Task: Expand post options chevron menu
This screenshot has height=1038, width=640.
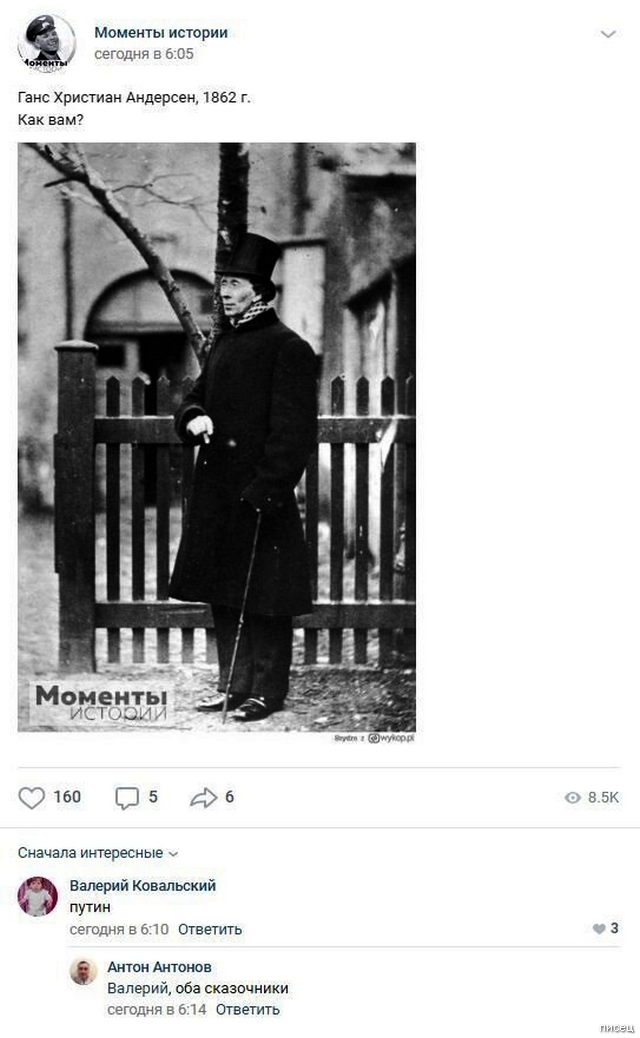Action: (x=608, y=34)
